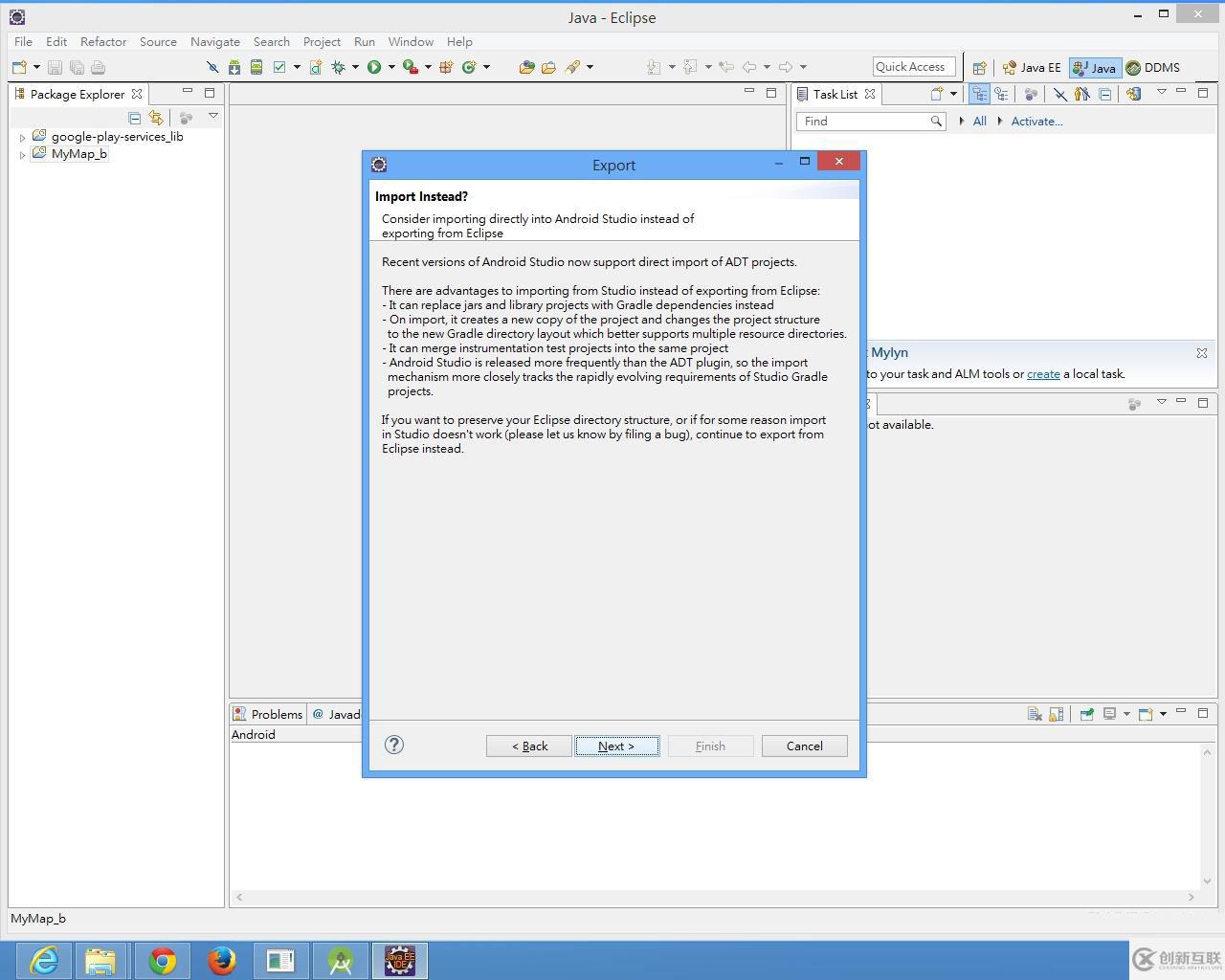Expand the MyMap_b project node
The height and width of the screenshot is (980, 1225).
pos(22,155)
